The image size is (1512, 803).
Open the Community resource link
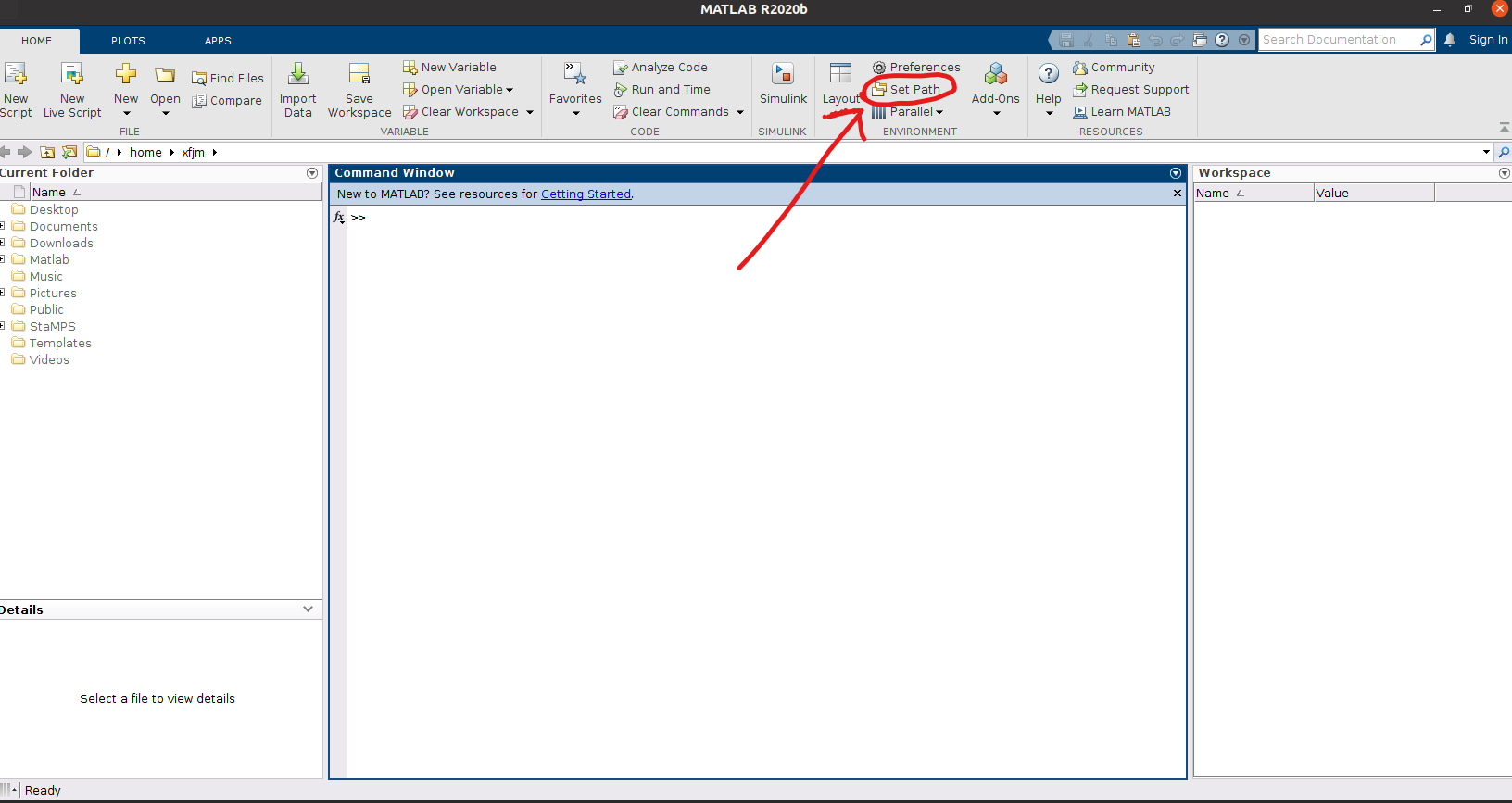coord(1114,68)
